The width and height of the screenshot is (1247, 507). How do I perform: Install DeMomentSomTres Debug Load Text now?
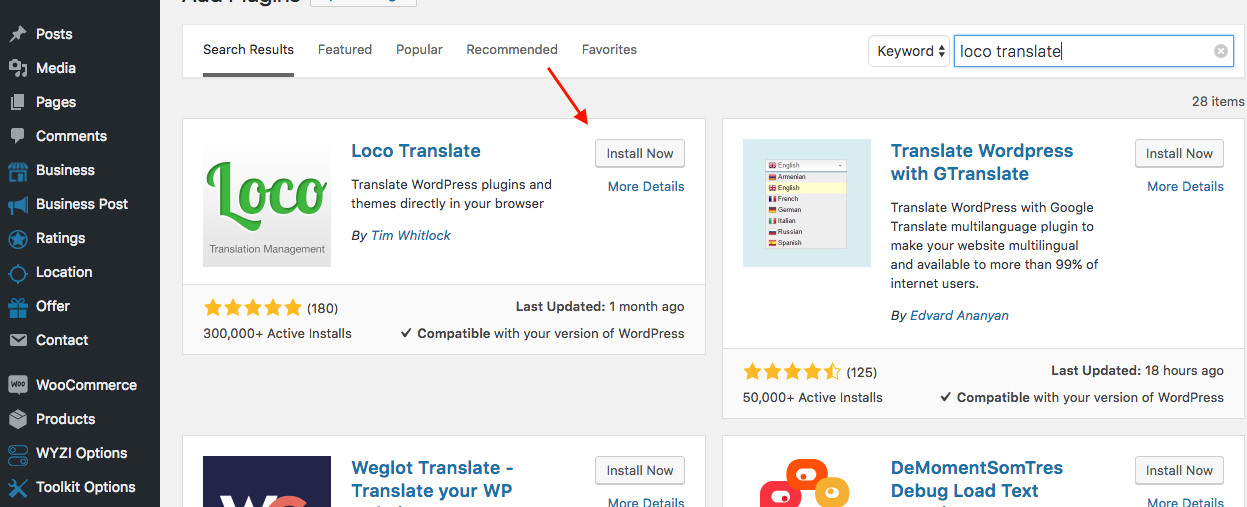tap(1179, 470)
